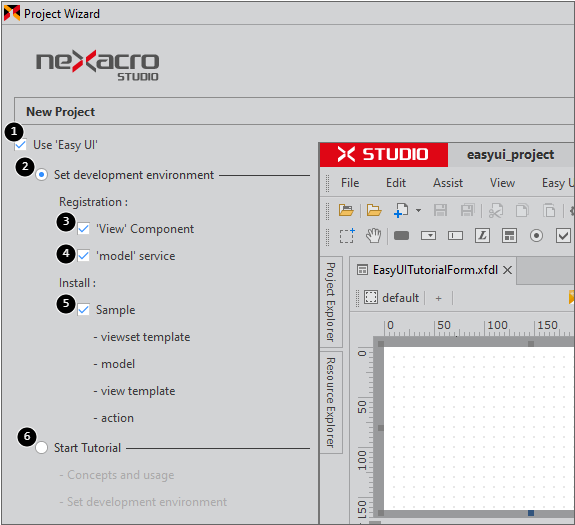Screen dimensions: 575x525
Task: Close the EasyUITutorialForm.xfdl tab
Action: coord(508,270)
